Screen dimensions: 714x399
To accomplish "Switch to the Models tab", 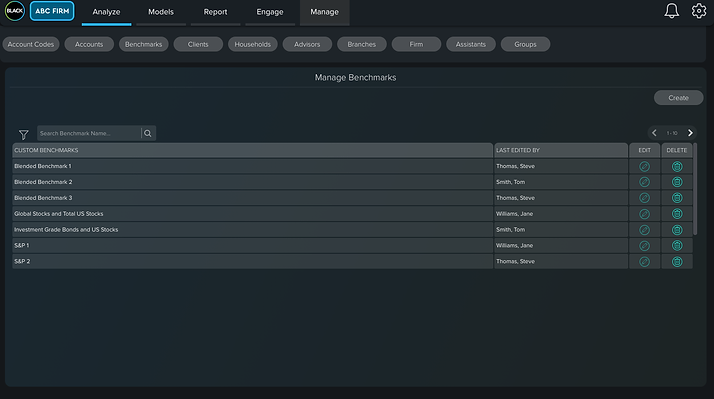I will click(161, 12).
